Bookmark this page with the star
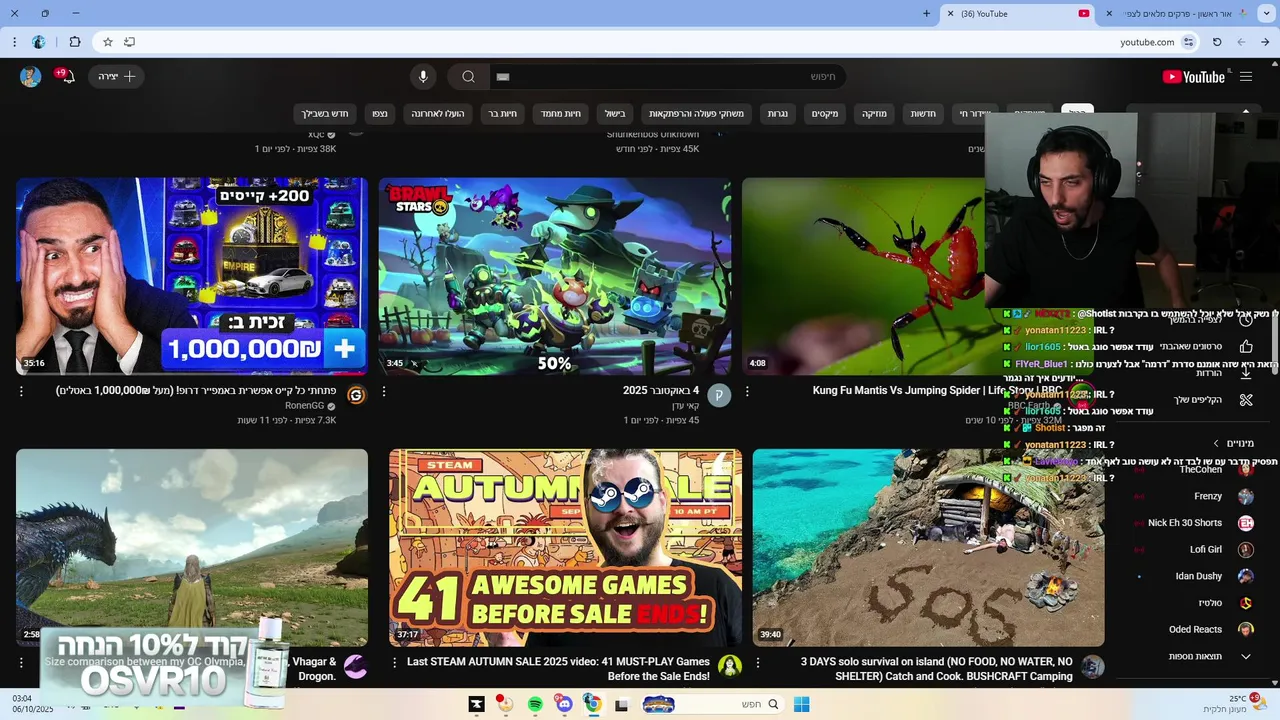Image resolution: width=1280 pixels, height=720 pixels. click(x=108, y=42)
